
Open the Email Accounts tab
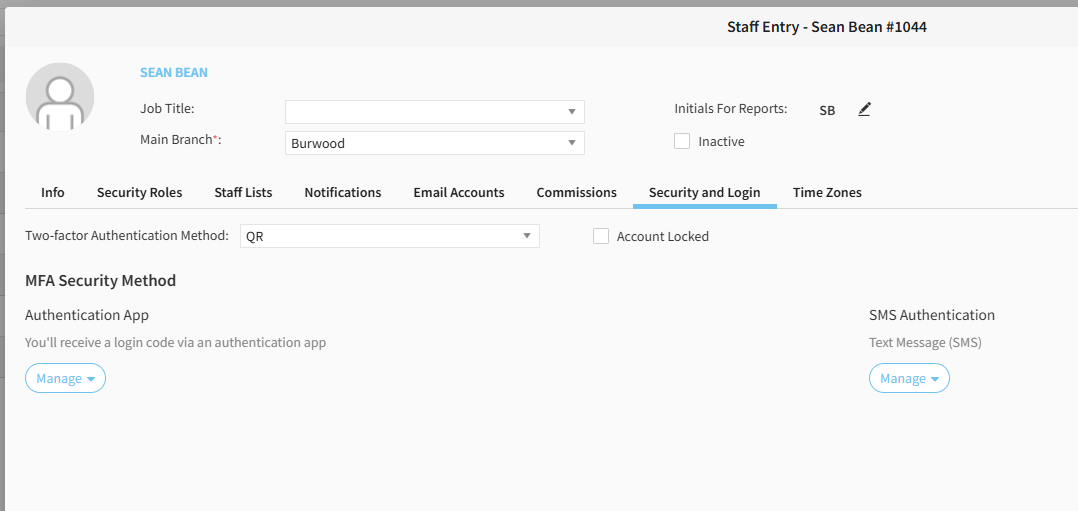tap(459, 192)
